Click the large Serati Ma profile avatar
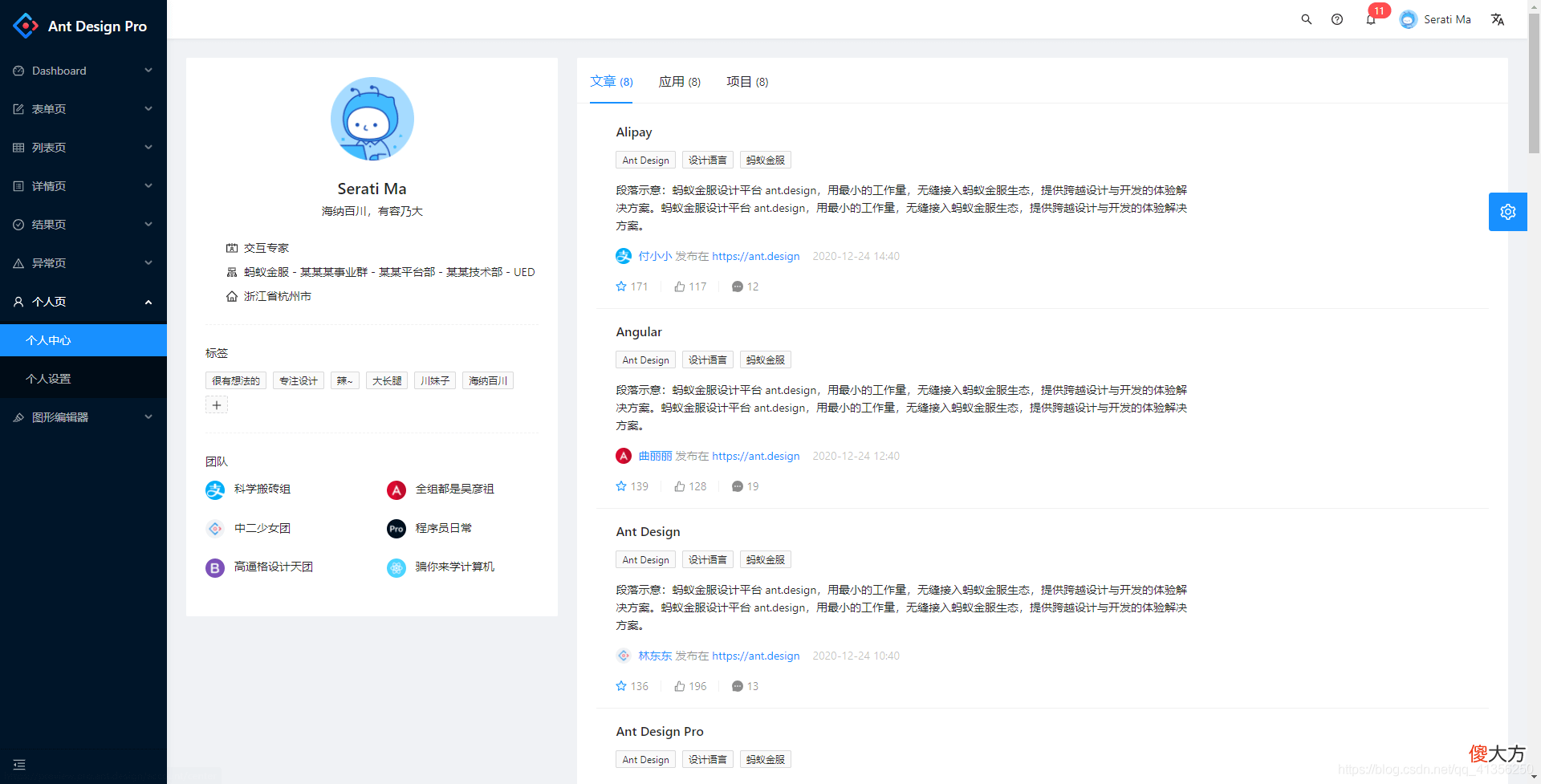The image size is (1541, 784). pyautogui.click(x=372, y=119)
